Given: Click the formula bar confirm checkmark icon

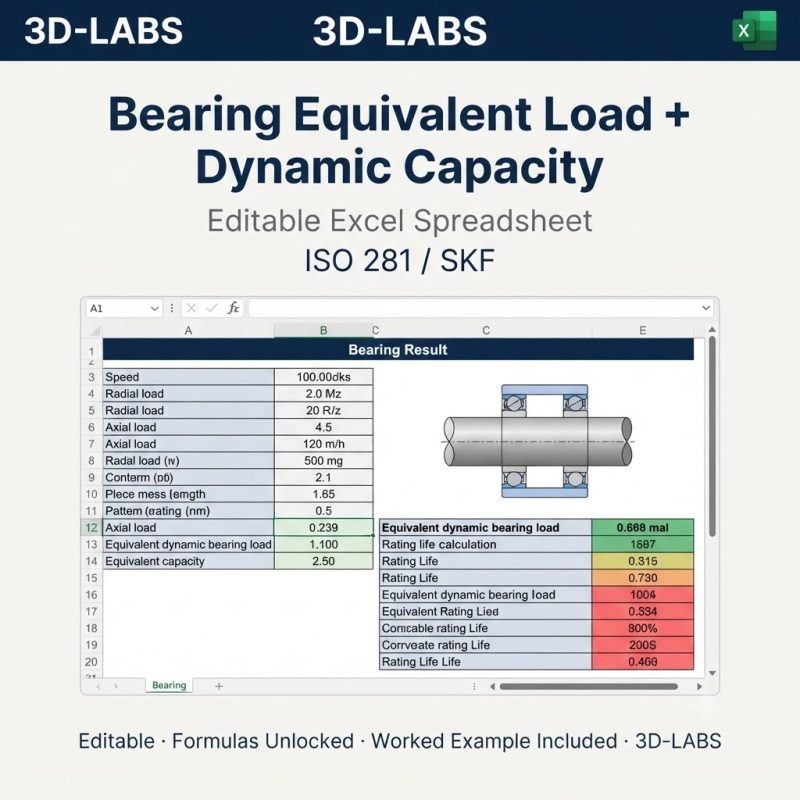Looking at the screenshot, I should point(212,308).
